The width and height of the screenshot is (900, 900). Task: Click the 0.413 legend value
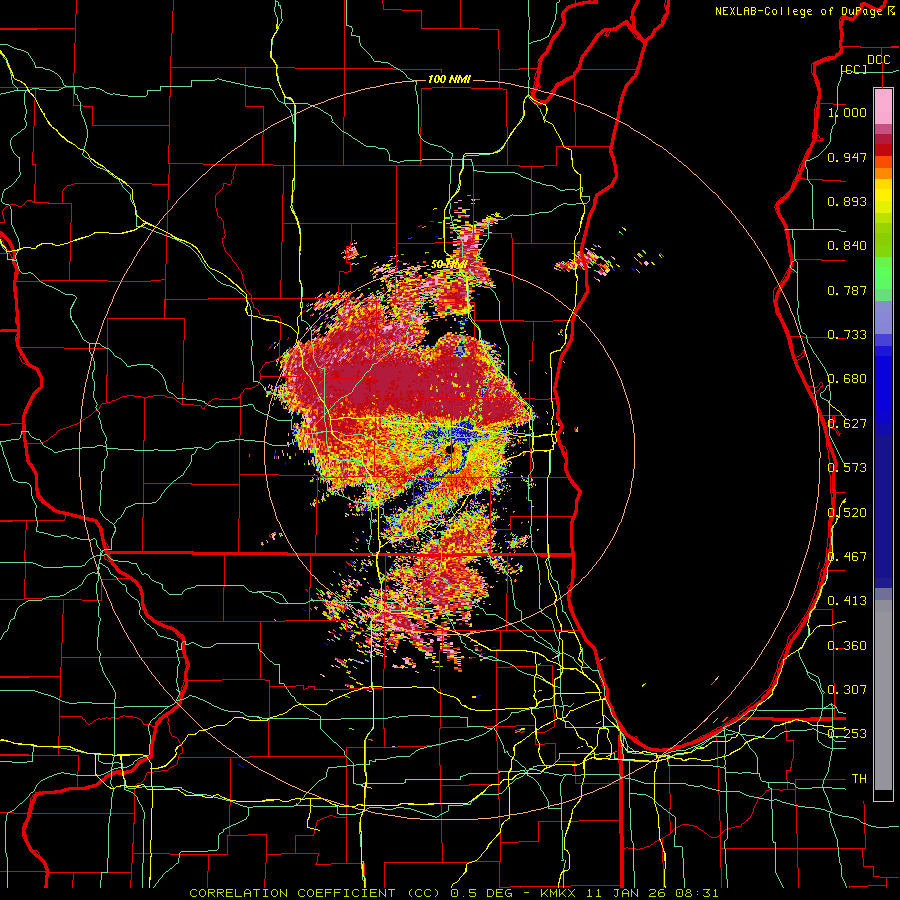pyautogui.click(x=847, y=601)
